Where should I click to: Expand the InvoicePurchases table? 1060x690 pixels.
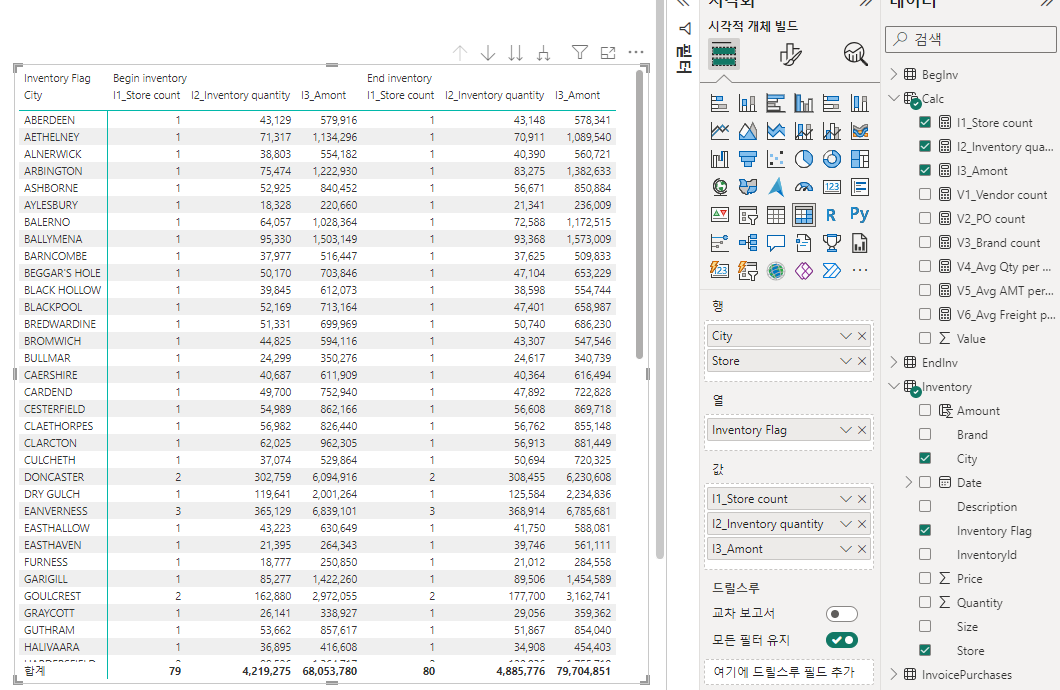point(894,674)
